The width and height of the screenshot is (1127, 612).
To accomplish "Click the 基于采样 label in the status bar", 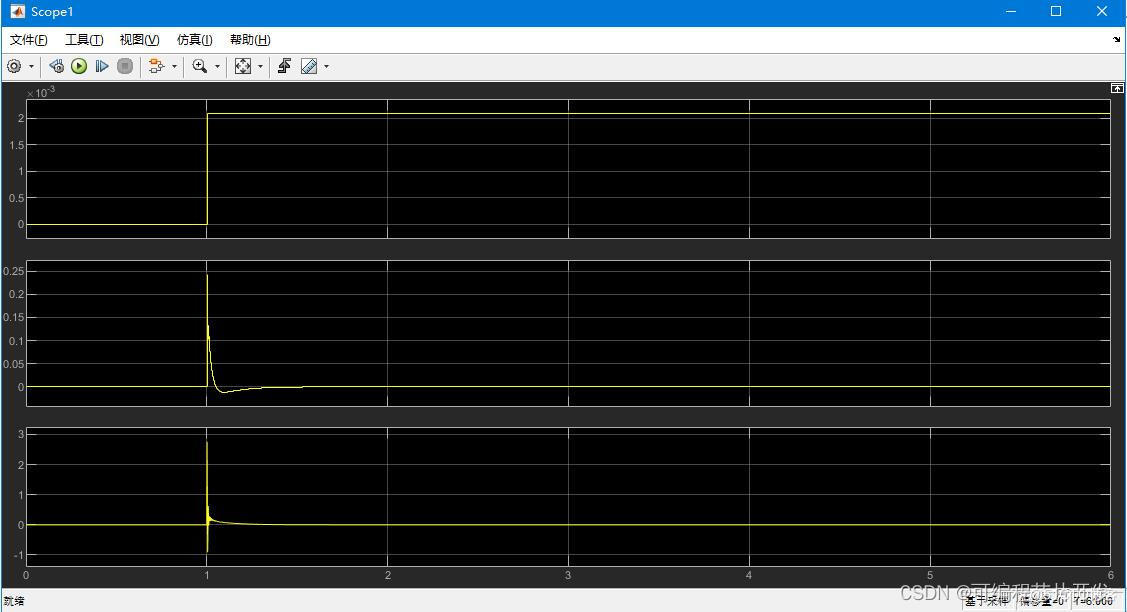I will [986, 600].
